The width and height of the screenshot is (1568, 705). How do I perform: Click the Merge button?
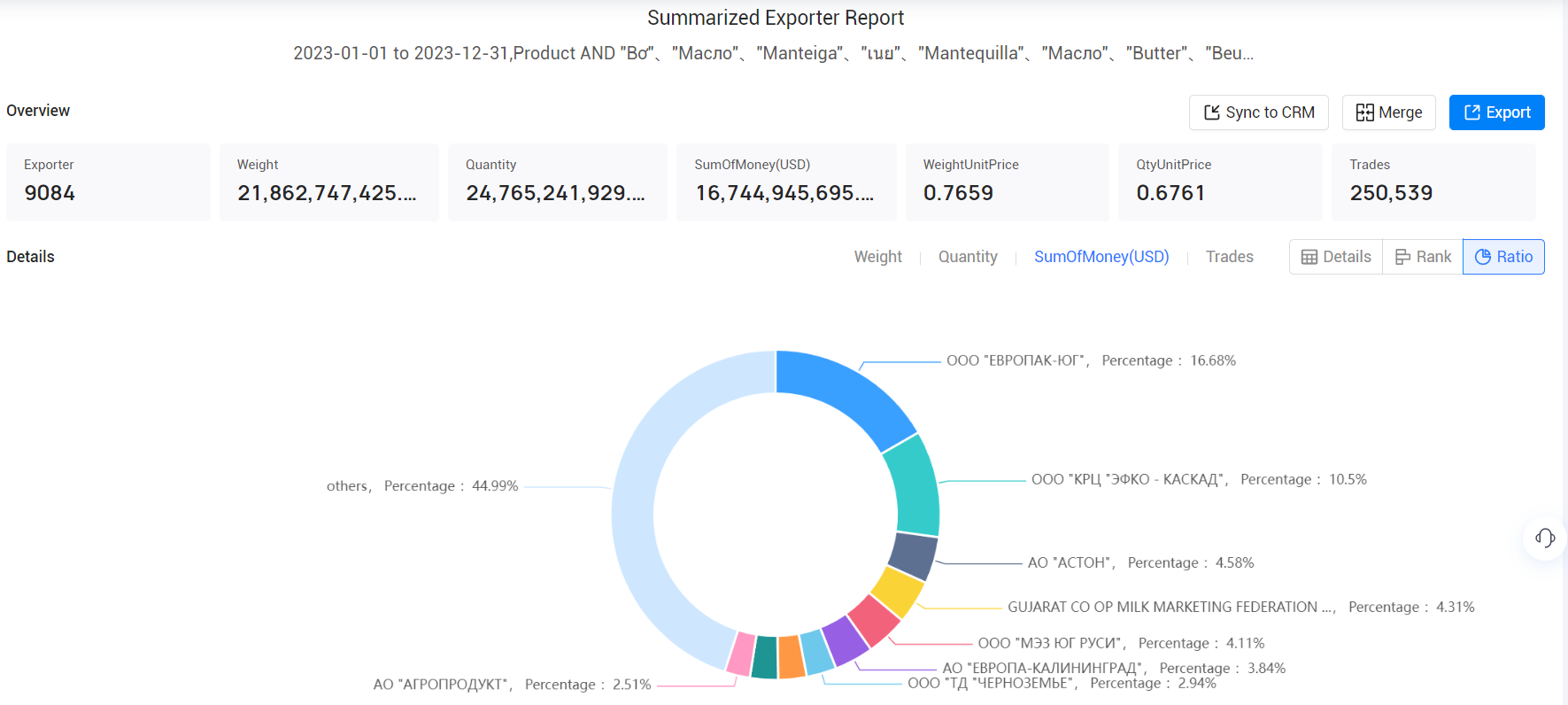tap(1388, 112)
